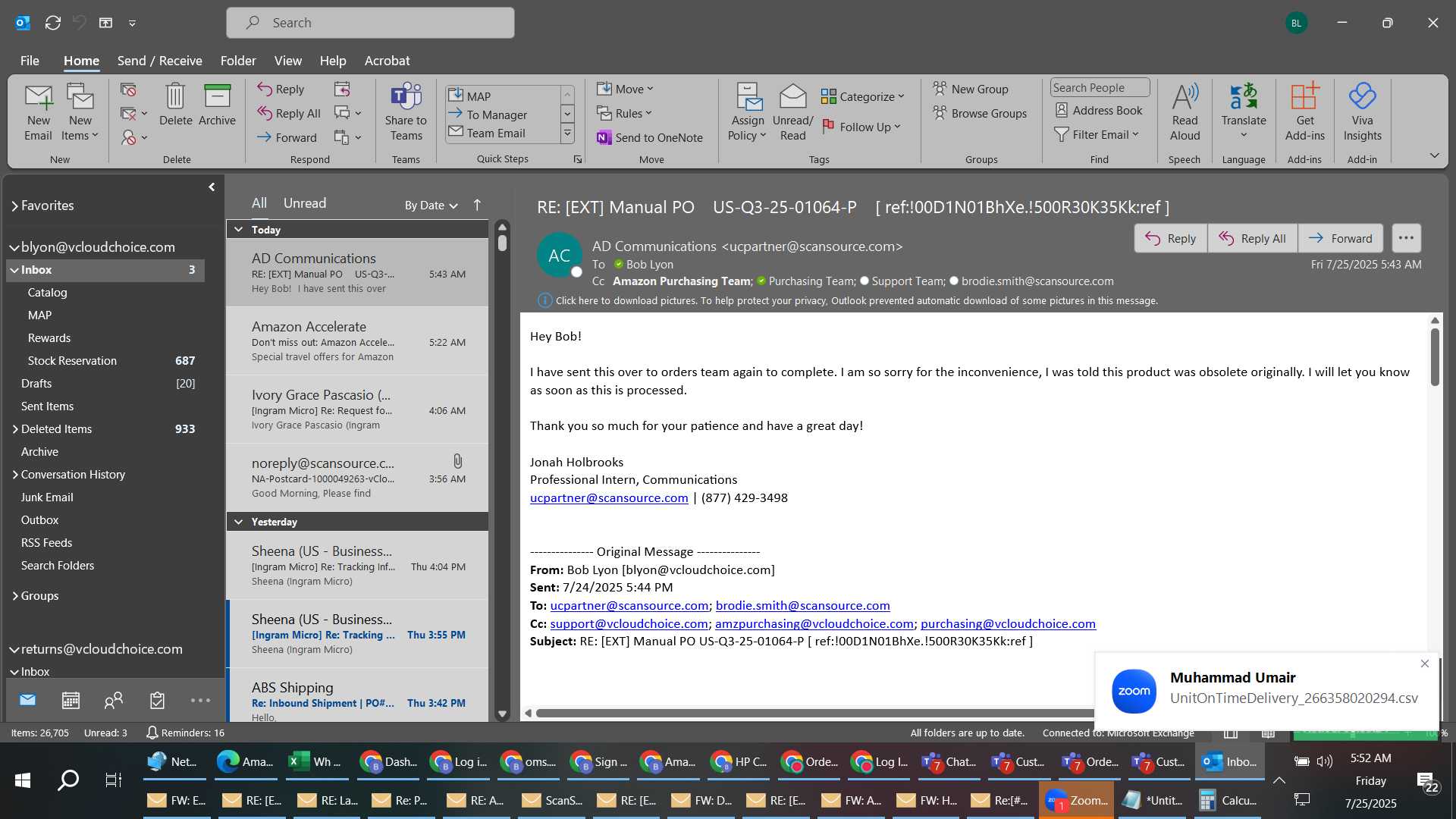This screenshot has width=1456, height=819.
Task: Open the Categorize dropdown
Action: point(863,96)
